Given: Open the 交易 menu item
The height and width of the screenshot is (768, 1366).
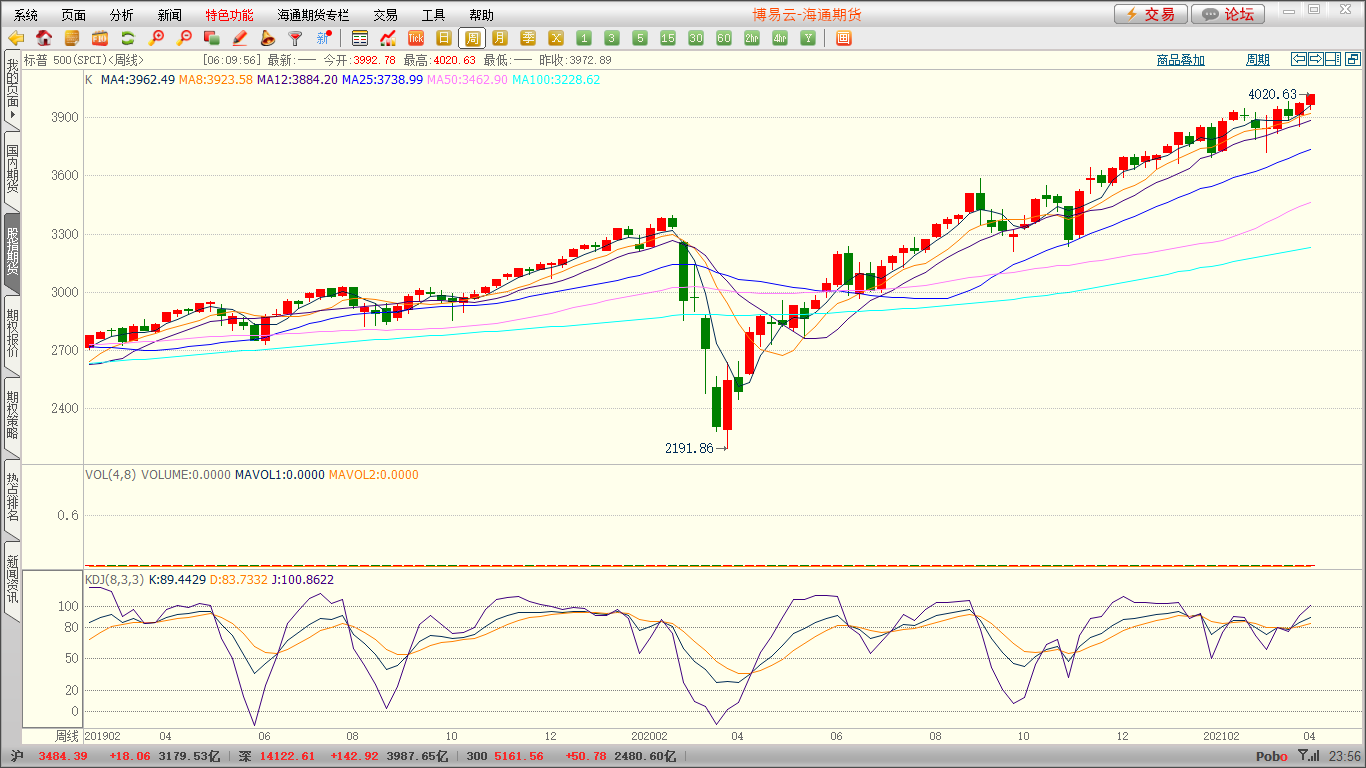Looking at the screenshot, I should click(386, 15).
